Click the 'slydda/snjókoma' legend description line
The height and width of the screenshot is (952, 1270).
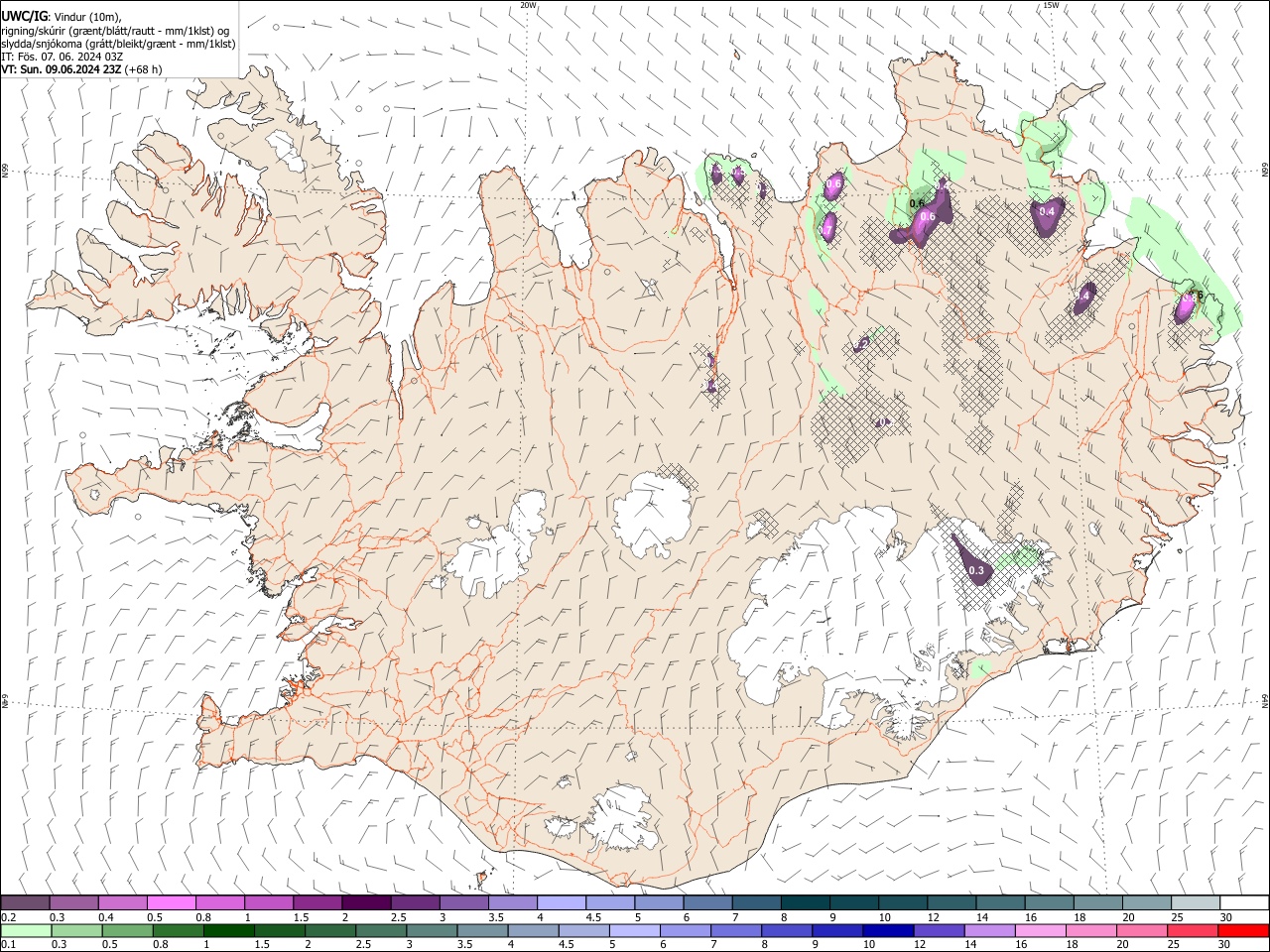point(118,44)
